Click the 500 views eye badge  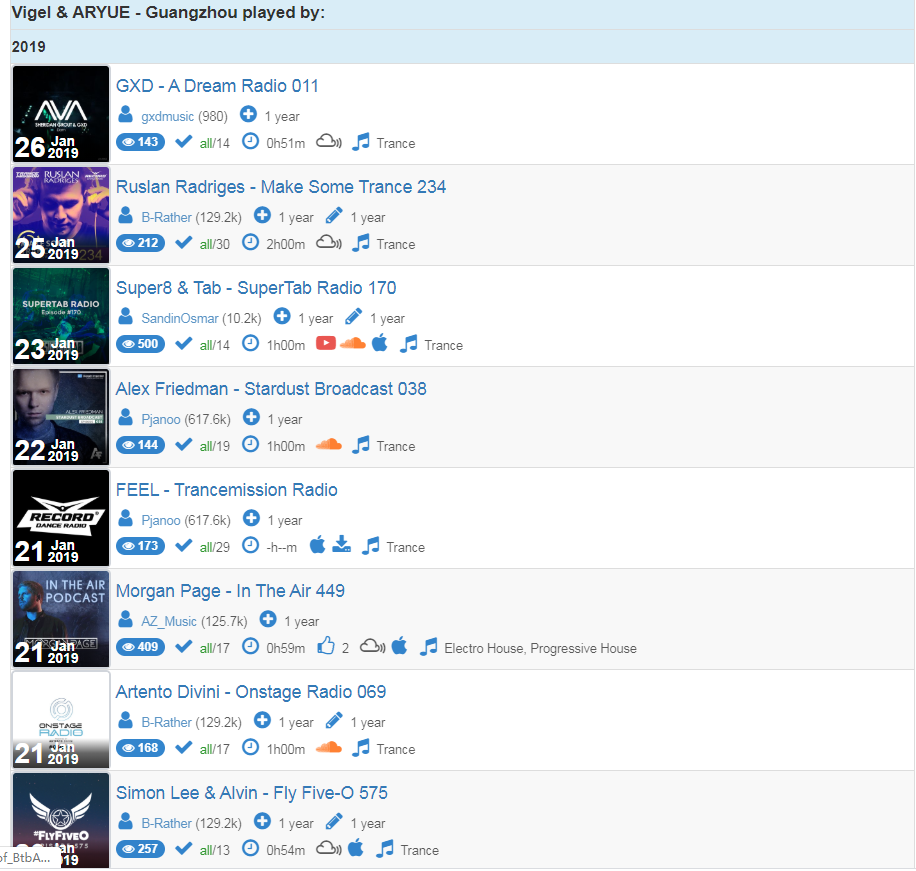tap(140, 344)
